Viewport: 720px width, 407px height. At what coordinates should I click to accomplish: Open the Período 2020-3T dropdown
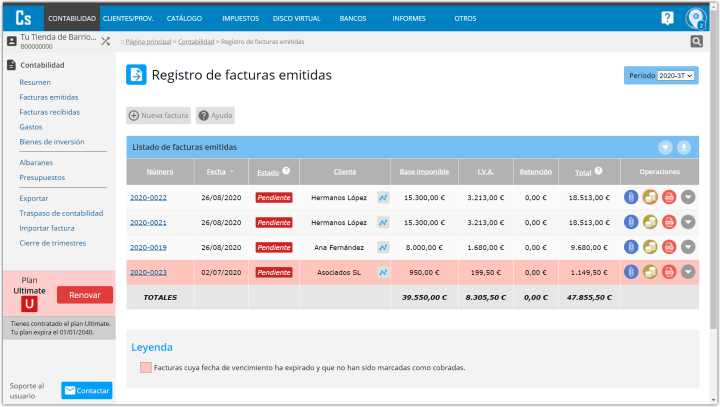coord(675,76)
